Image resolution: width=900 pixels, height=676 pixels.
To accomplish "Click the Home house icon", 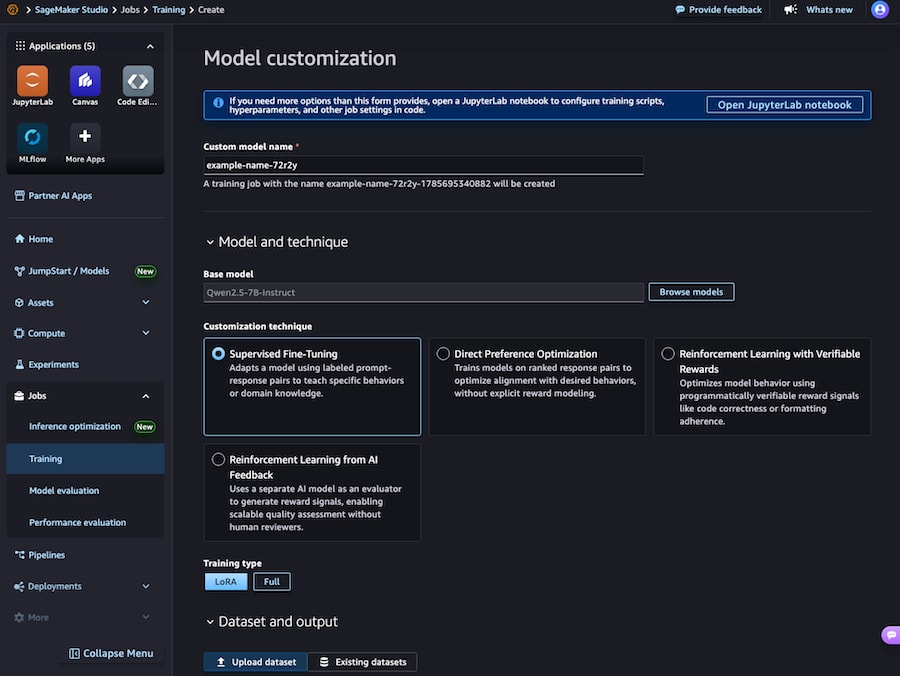I will click(20, 239).
